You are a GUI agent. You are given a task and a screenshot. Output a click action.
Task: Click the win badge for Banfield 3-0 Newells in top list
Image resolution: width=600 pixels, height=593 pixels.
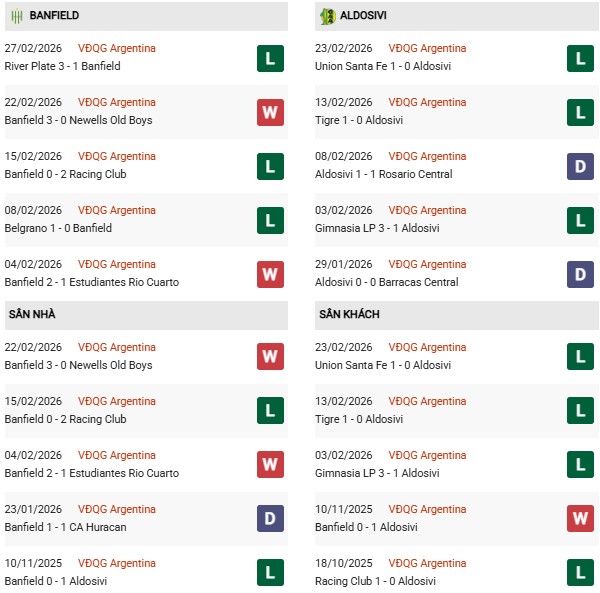coord(270,112)
